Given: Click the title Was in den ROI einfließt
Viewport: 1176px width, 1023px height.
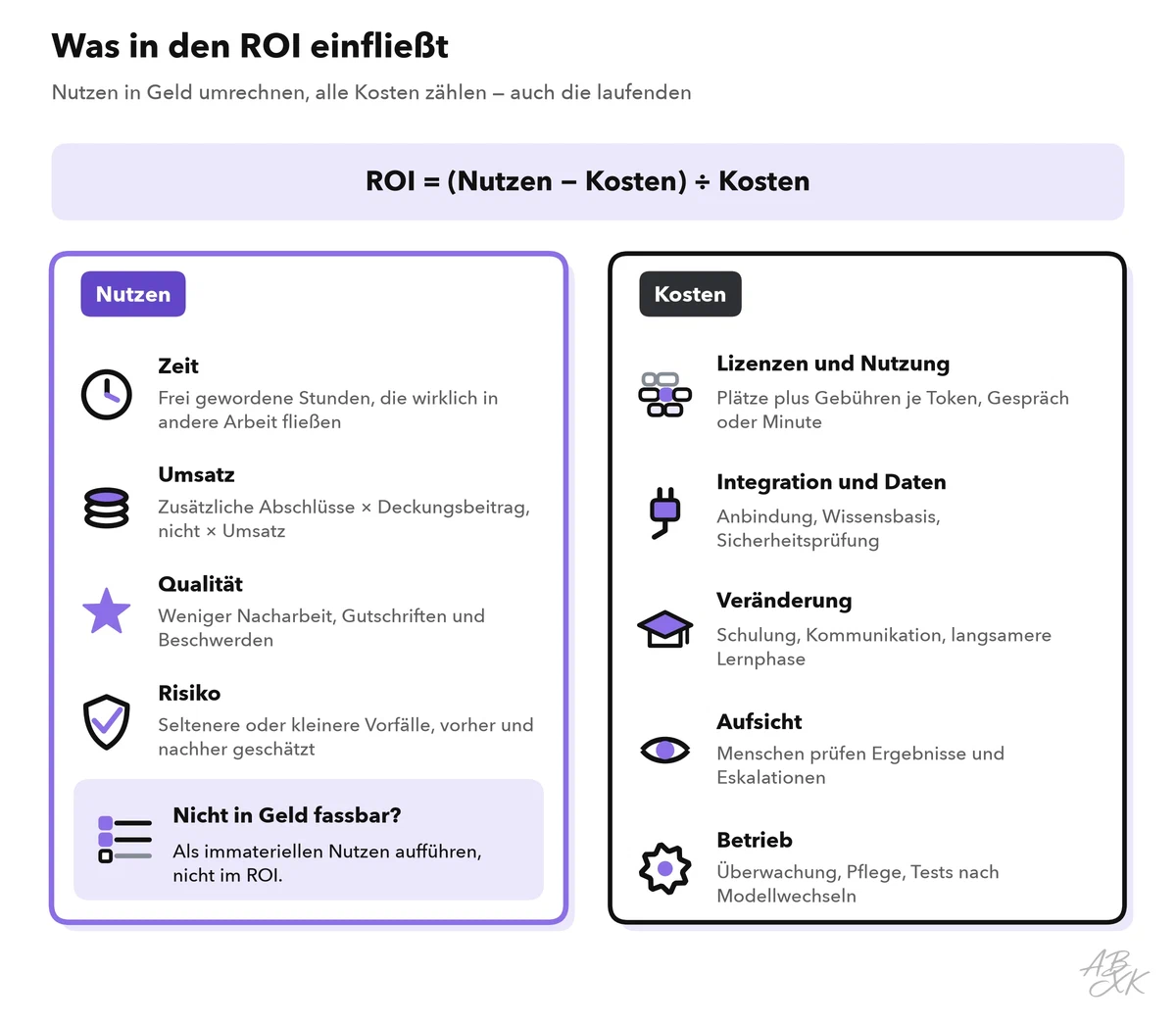Looking at the screenshot, I should coord(250,46).
